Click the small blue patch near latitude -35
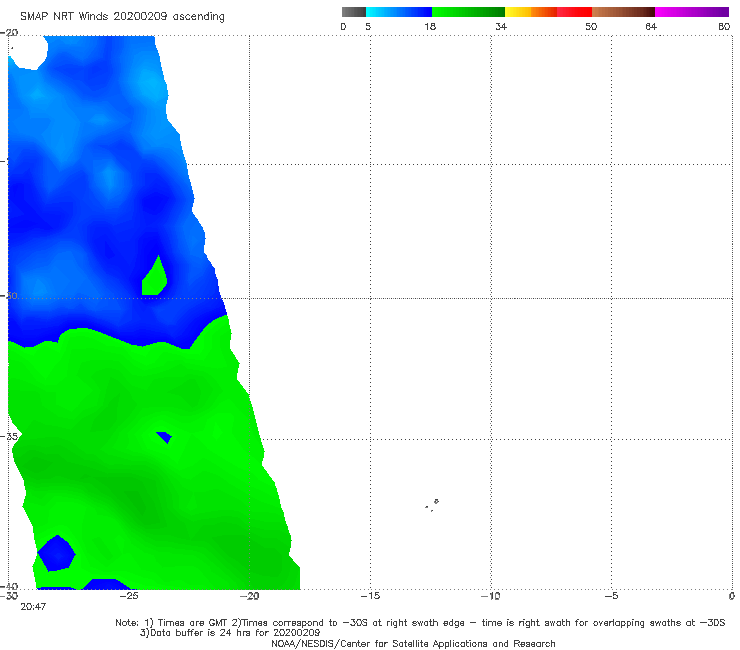 (x=164, y=437)
